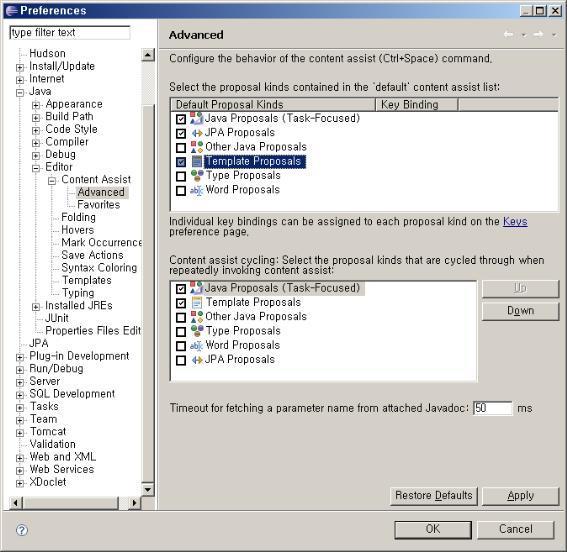The height and width of the screenshot is (552, 567).
Task: Open the Syntax Coloring page
Action: (x=99, y=268)
